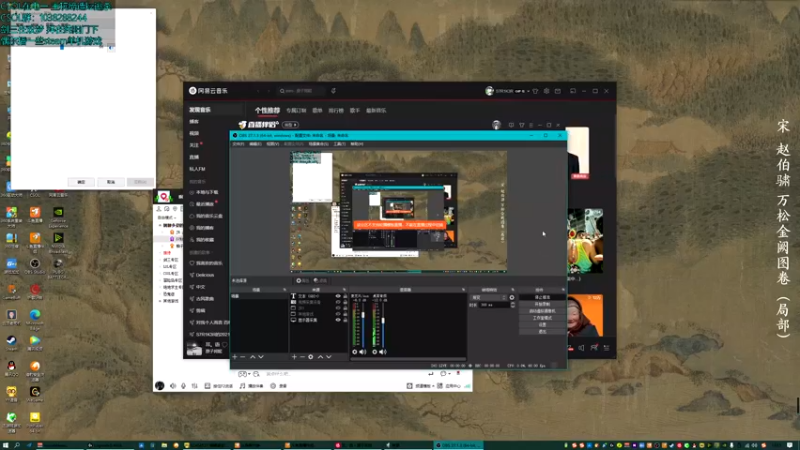Viewport: 800px width, 450px height.
Task: Click the start recording button in OBS
Action: coord(542,304)
